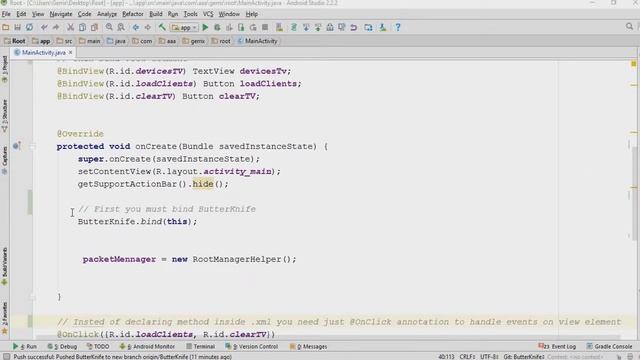The height and width of the screenshot is (360, 640).
Task: Click the UTF-8 encoding selector
Action: pos(489,357)
